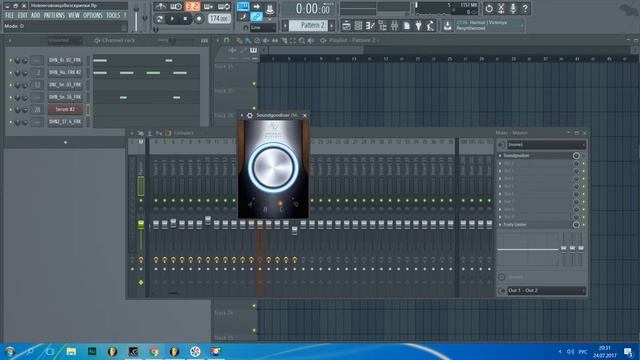640x360 pixels.
Task: Select the DMB_Kc 02_FRK channel
Action: [x=65, y=60]
